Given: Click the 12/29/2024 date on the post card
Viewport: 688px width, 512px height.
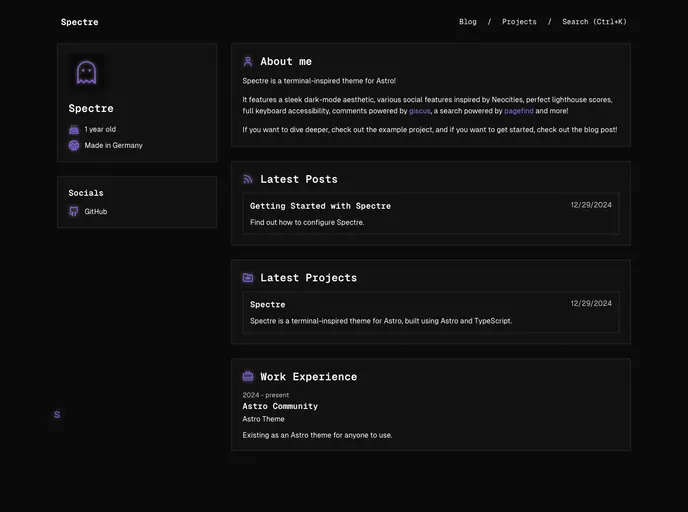Looking at the screenshot, I should (x=591, y=205).
